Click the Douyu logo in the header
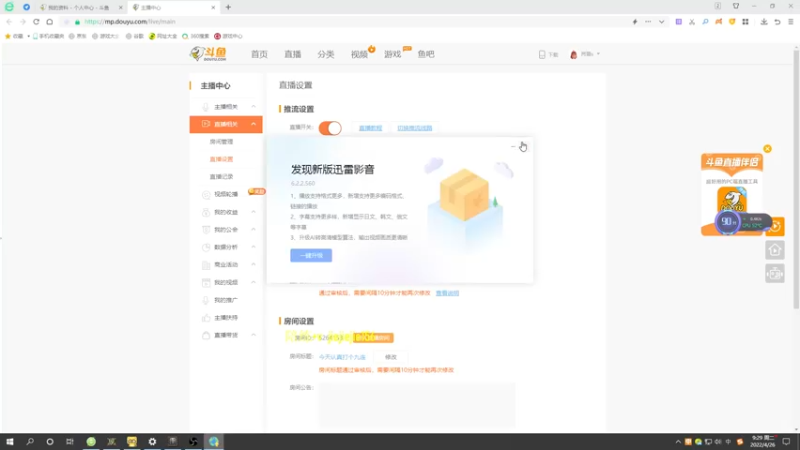 point(208,54)
